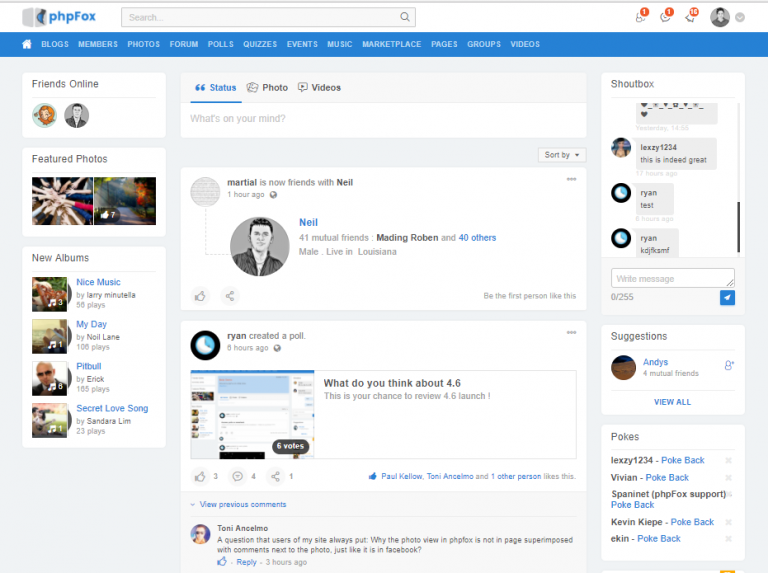Click VIEW ALL suggestions link
This screenshot has height=573, width=768.
coord(672,402)
